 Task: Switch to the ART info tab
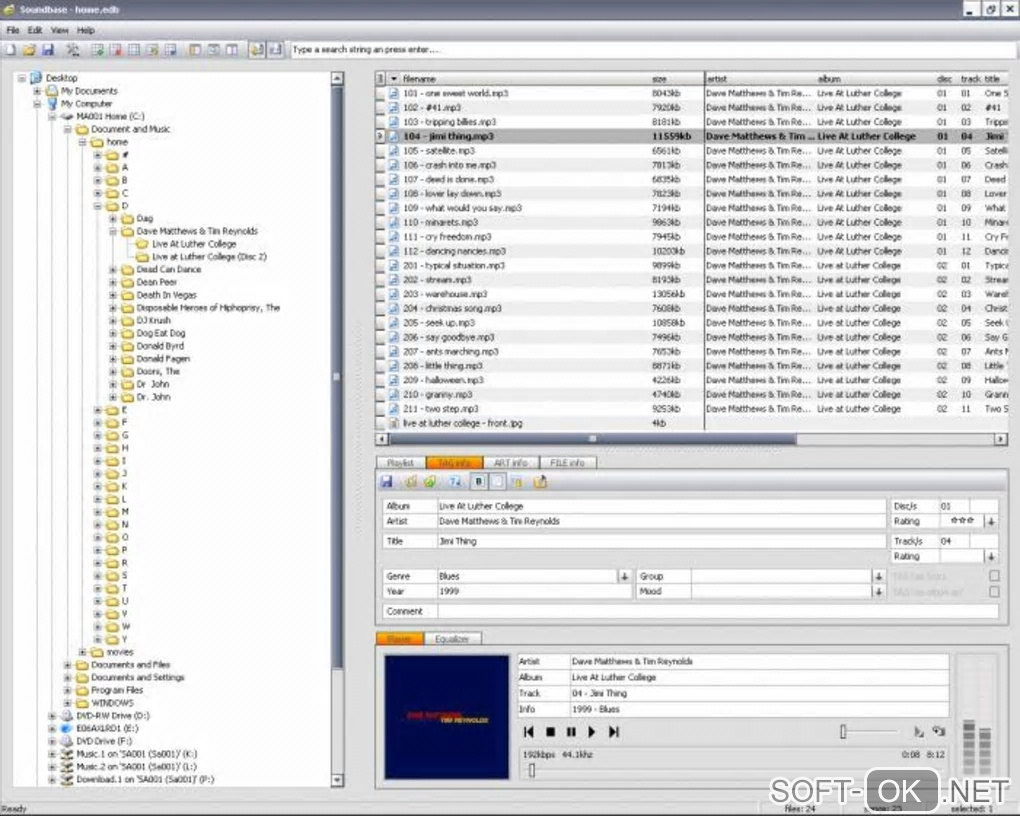tap(510, 463)
